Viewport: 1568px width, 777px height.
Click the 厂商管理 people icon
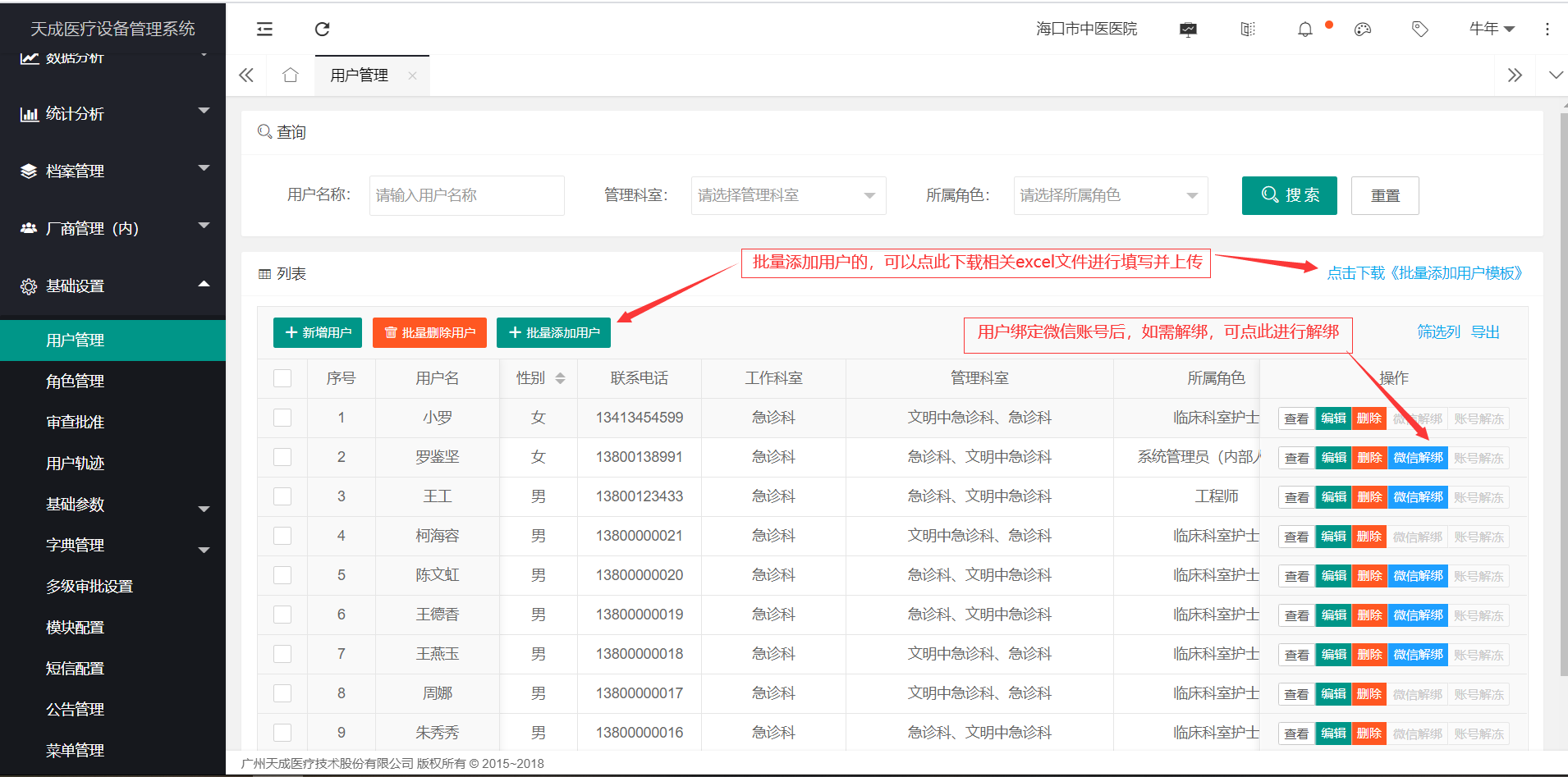click(29, 228)
